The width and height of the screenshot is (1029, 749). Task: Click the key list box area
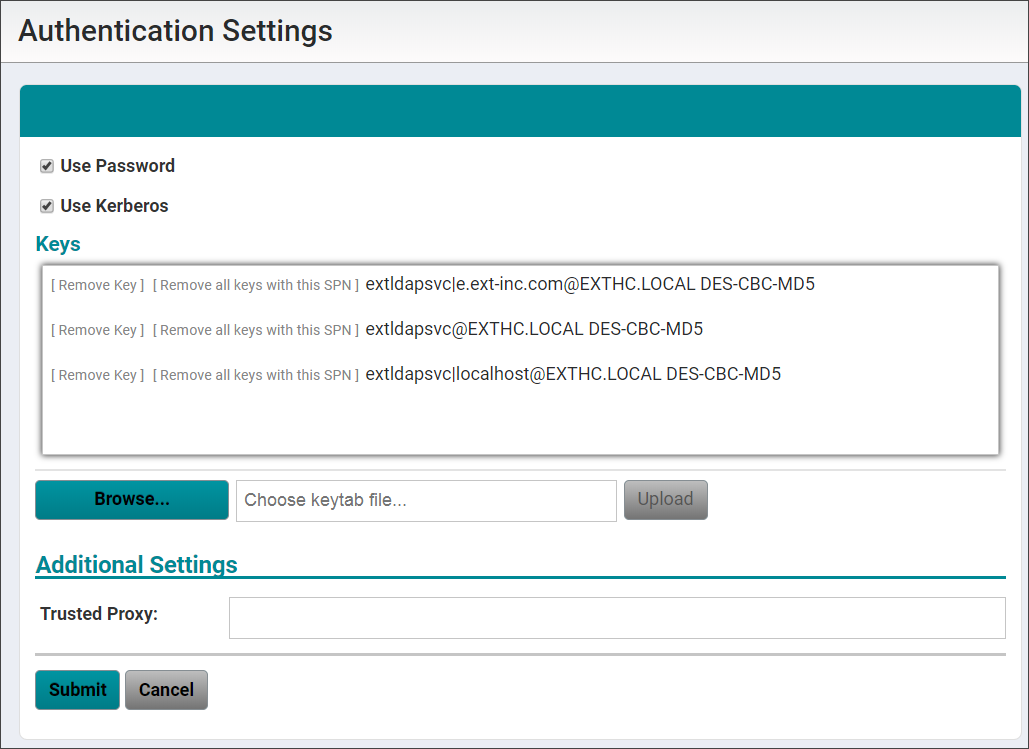point(520,420)
